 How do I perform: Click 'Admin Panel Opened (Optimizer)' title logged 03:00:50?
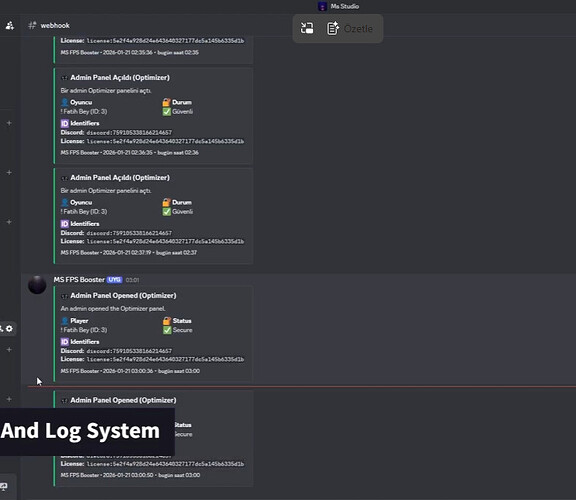coord(123,400)
